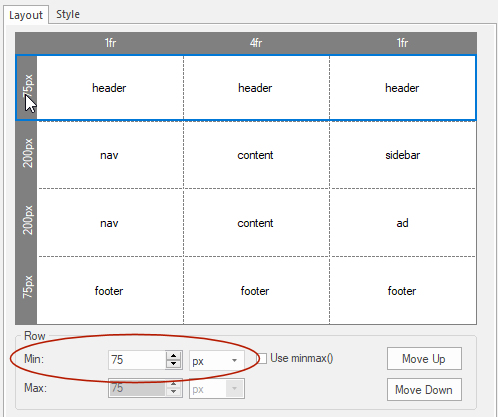Select the 4fr column header
The image size is (498, 417).
(x=256, y=43)
